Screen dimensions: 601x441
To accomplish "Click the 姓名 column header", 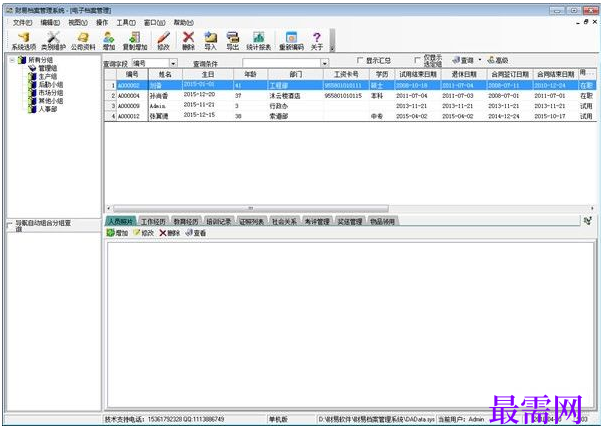I will (165, 74).
